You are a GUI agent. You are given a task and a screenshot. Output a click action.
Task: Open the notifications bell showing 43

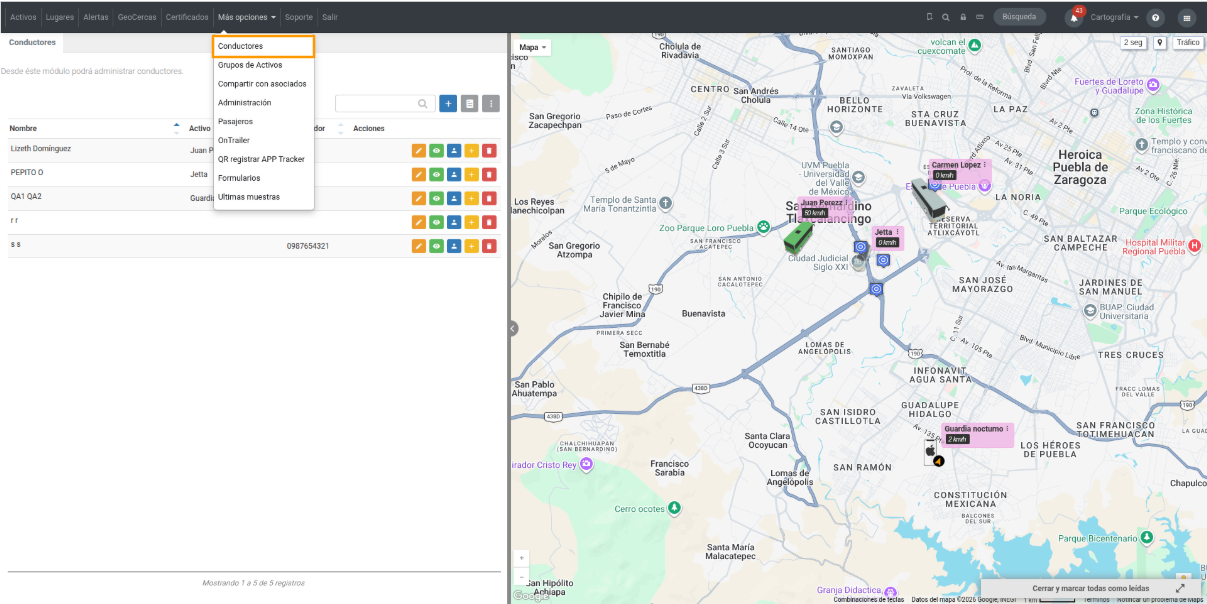coord(1075,17)
